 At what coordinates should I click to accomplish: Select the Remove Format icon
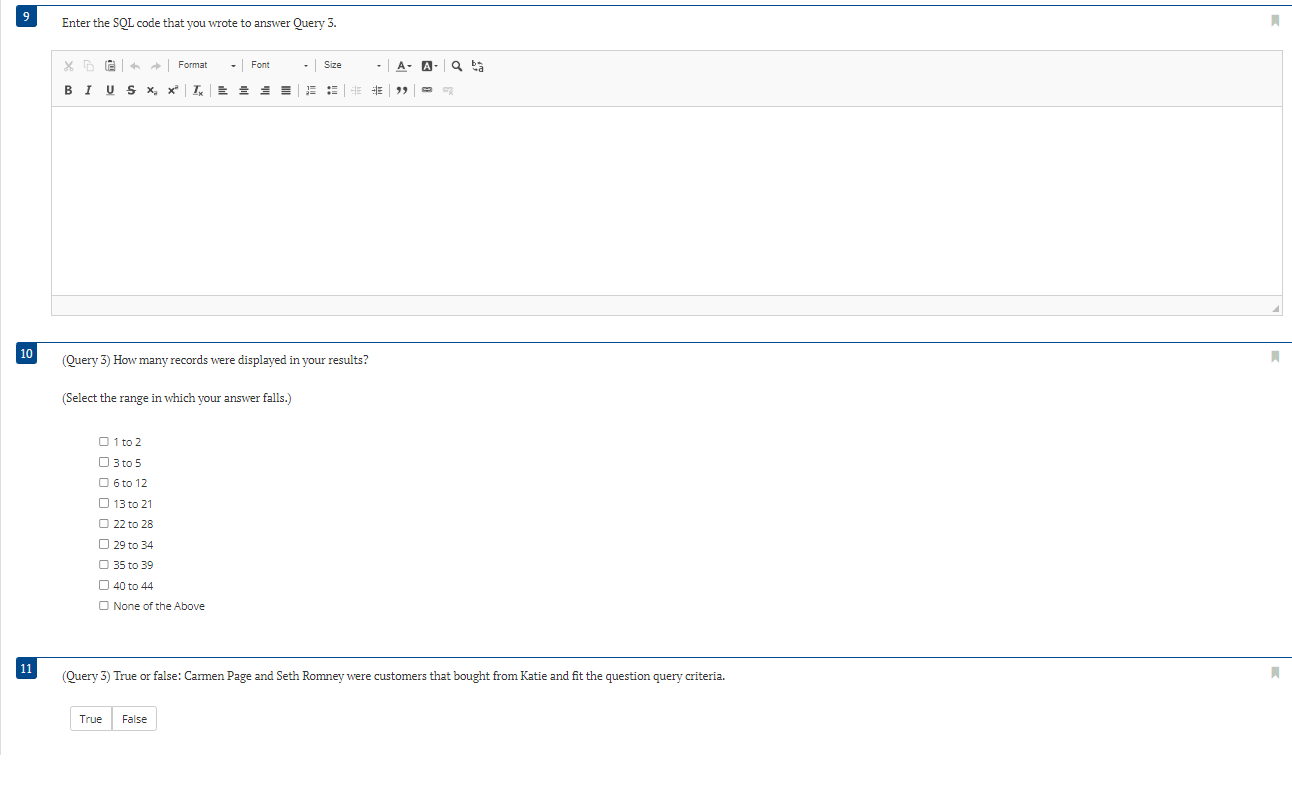point(197,90)
